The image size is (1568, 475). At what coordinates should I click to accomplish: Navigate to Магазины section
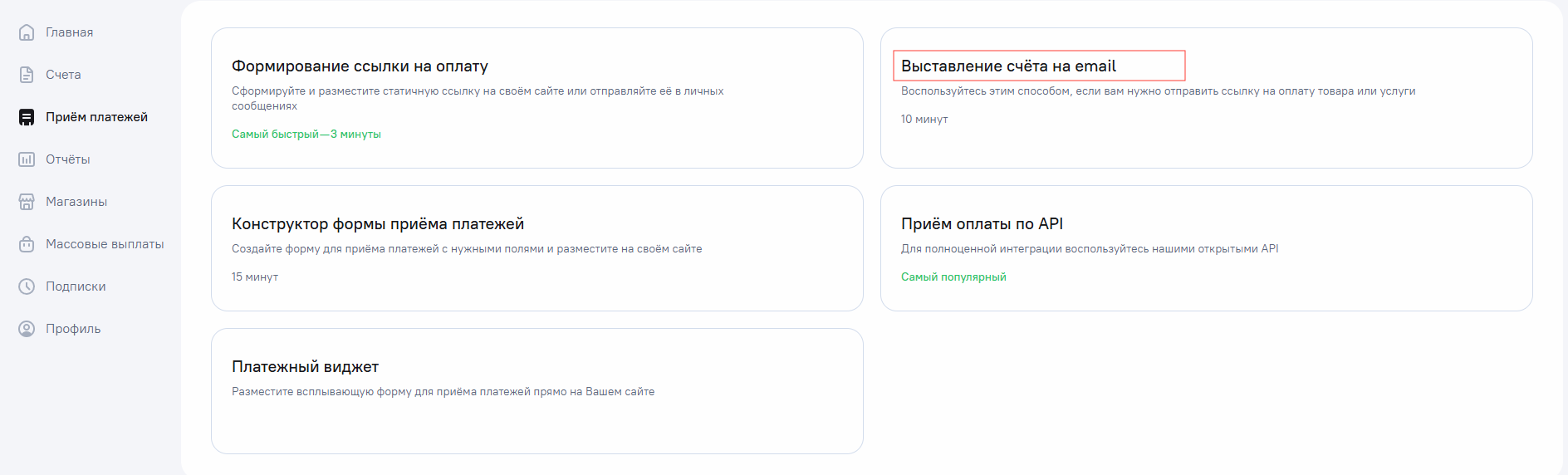click(76, 202)
